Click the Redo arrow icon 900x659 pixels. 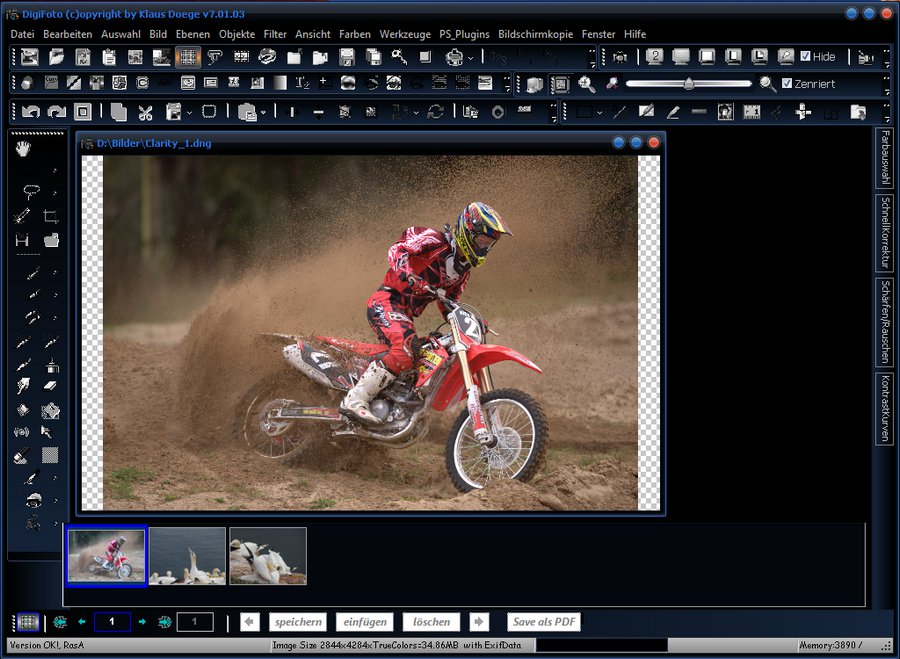[x=56, y=112]
